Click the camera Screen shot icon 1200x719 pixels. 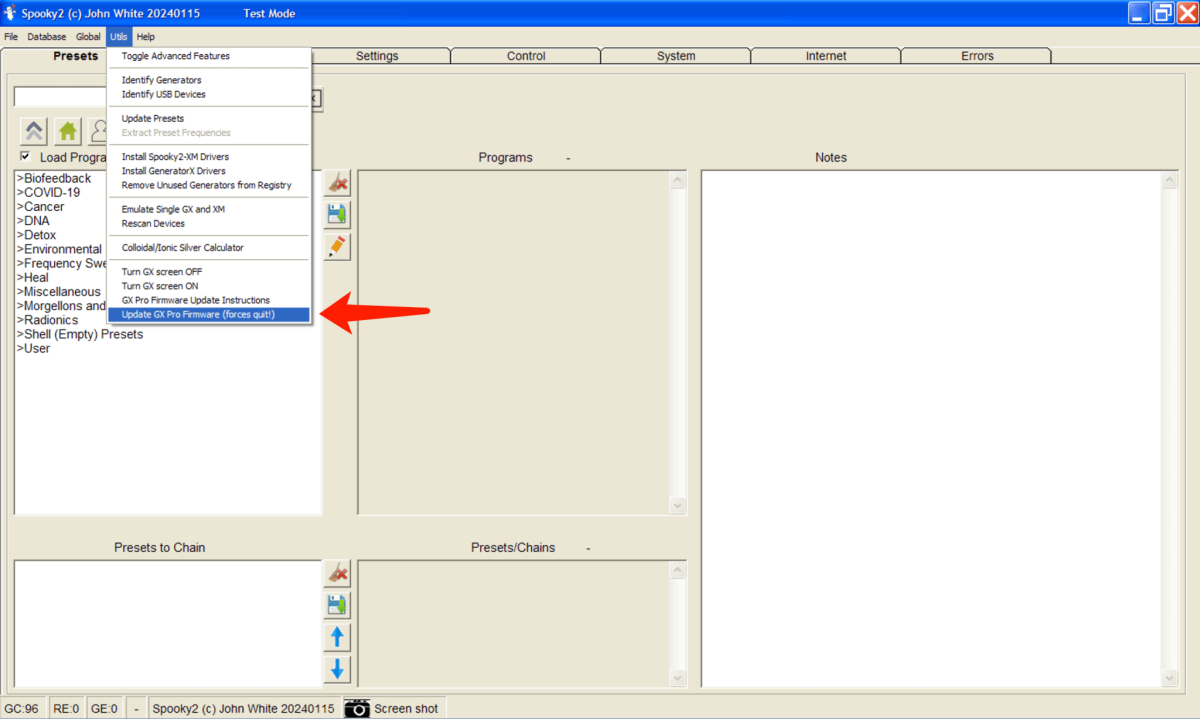357,708
